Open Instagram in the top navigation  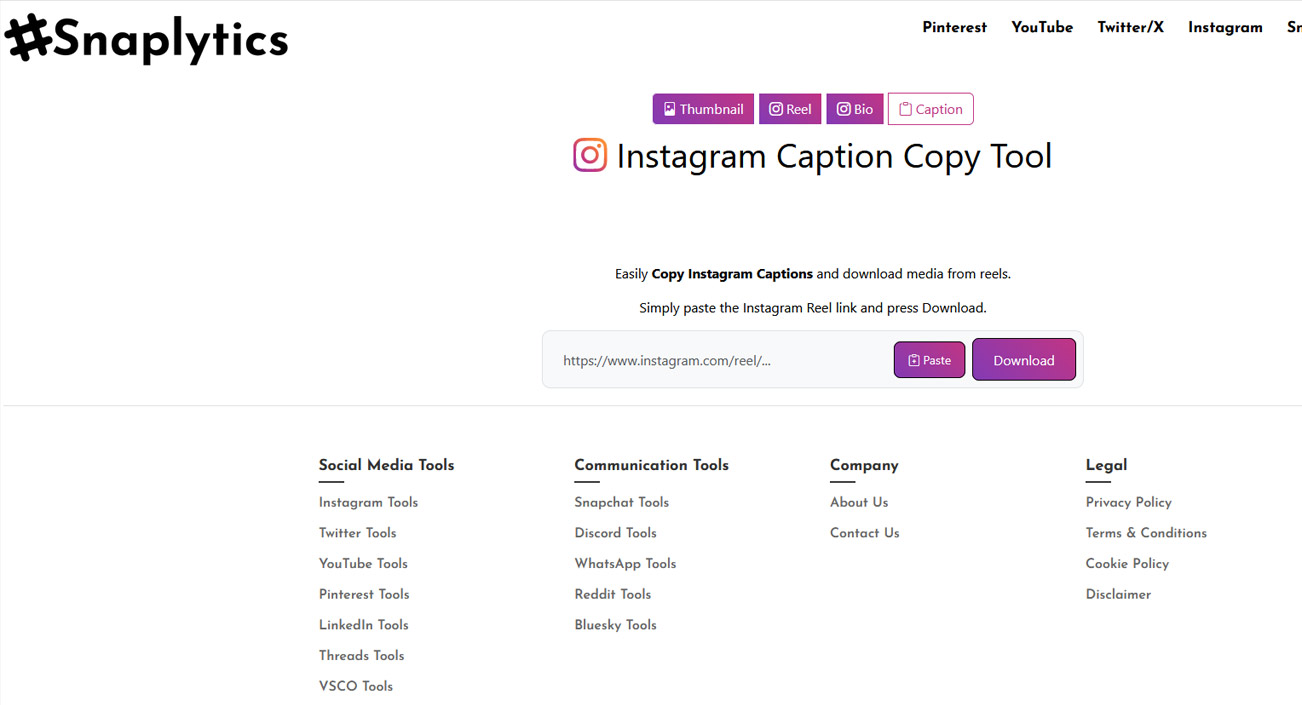pyautogui.click(x=1225, y=27)
